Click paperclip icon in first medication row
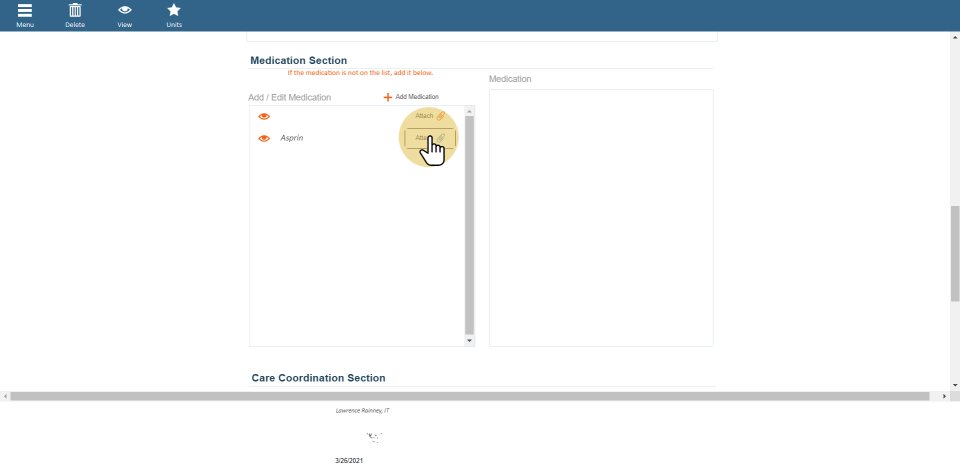 point(441,116)
